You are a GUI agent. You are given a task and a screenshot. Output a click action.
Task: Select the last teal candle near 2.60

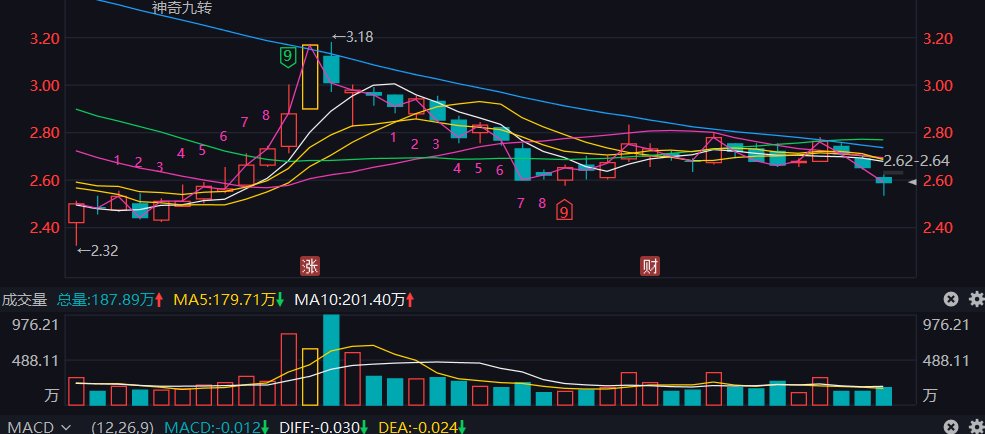pyautogui.click(x=884, y=180)
